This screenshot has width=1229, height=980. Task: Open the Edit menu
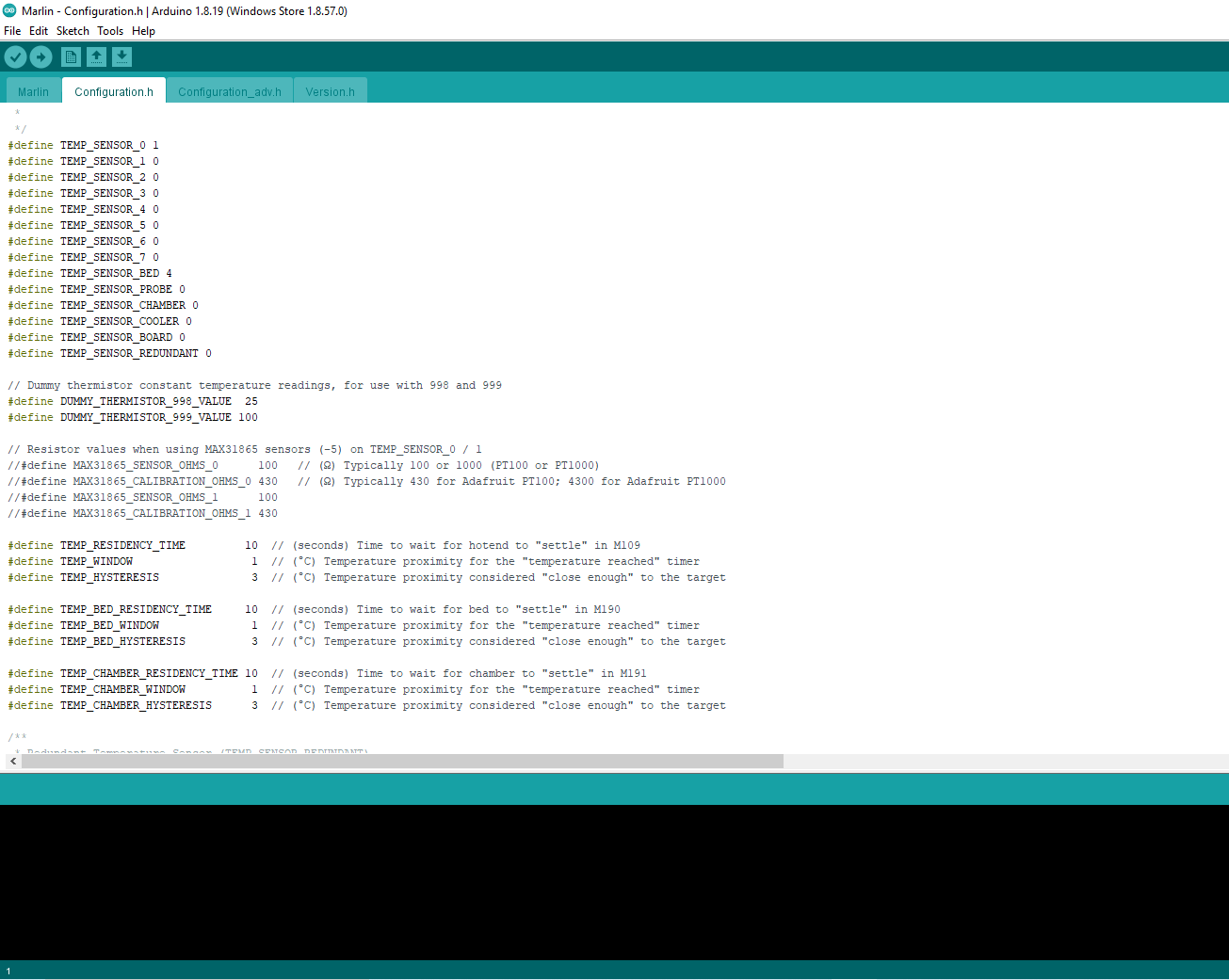pos(39,31)
